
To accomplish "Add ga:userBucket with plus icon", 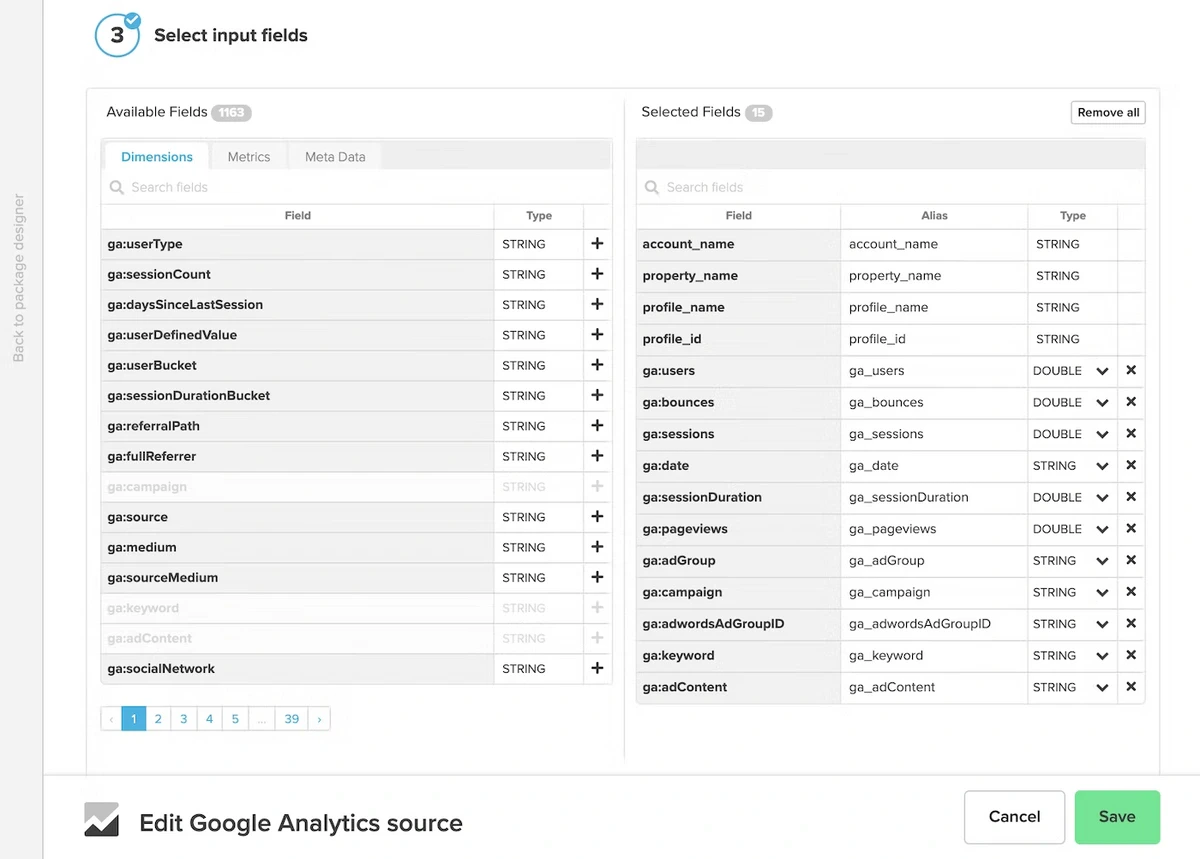I will pyautogui.click(x=597, y=365).
